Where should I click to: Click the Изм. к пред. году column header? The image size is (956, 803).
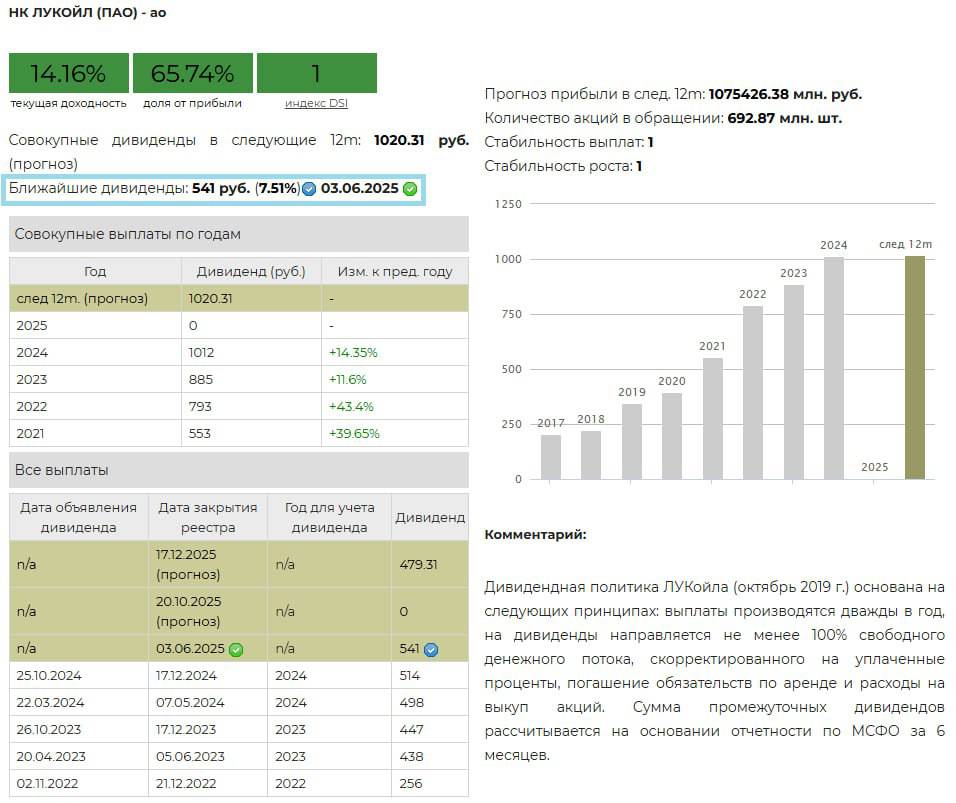(x=395, y=271)
